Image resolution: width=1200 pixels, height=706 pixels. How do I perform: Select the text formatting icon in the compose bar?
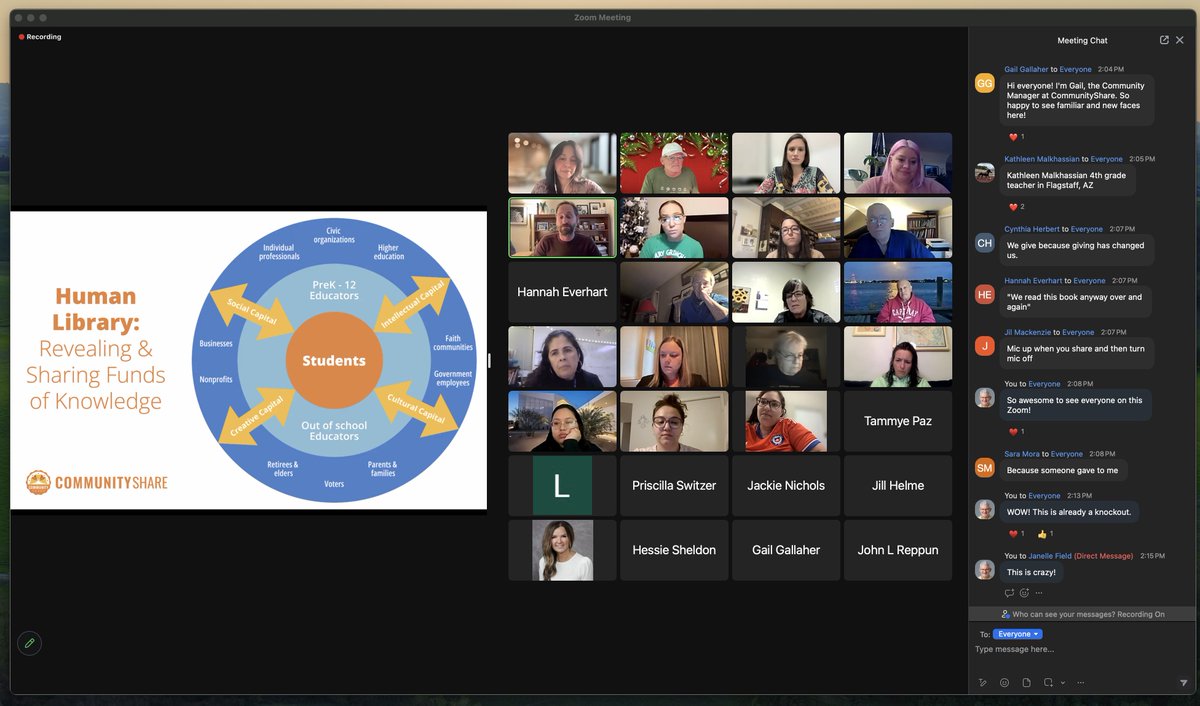983,682
